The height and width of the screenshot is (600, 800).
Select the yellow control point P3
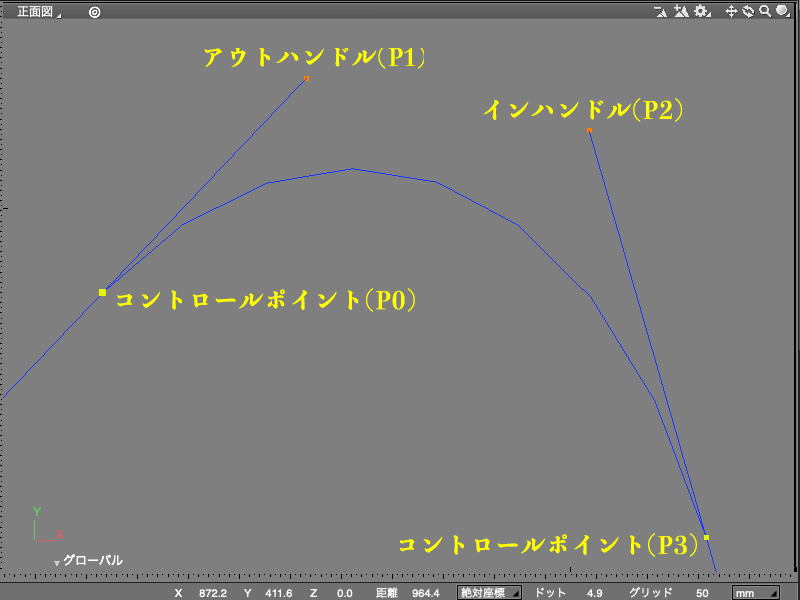pyautogui.click(x=706, y=537)
